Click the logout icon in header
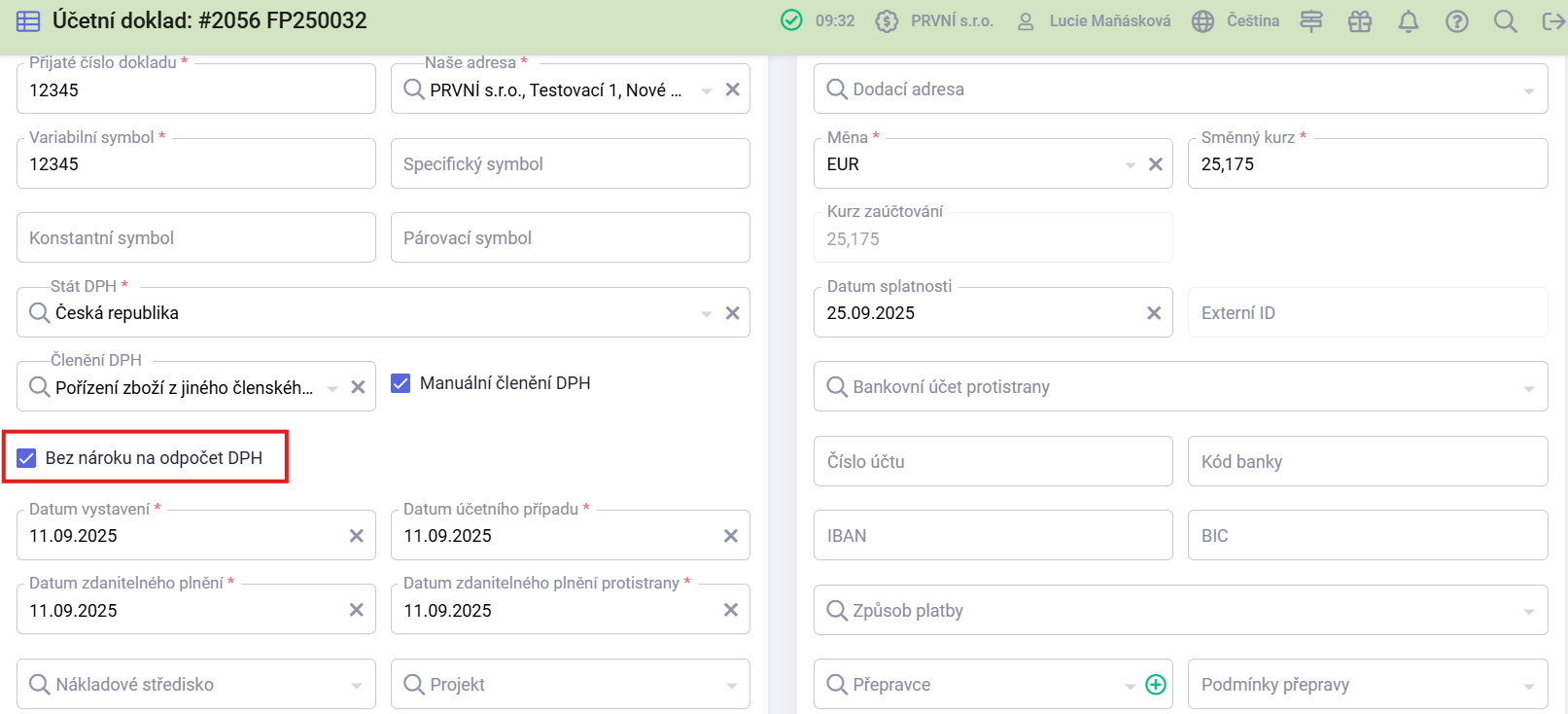 pyautogui.click(x=1552, y=21)
